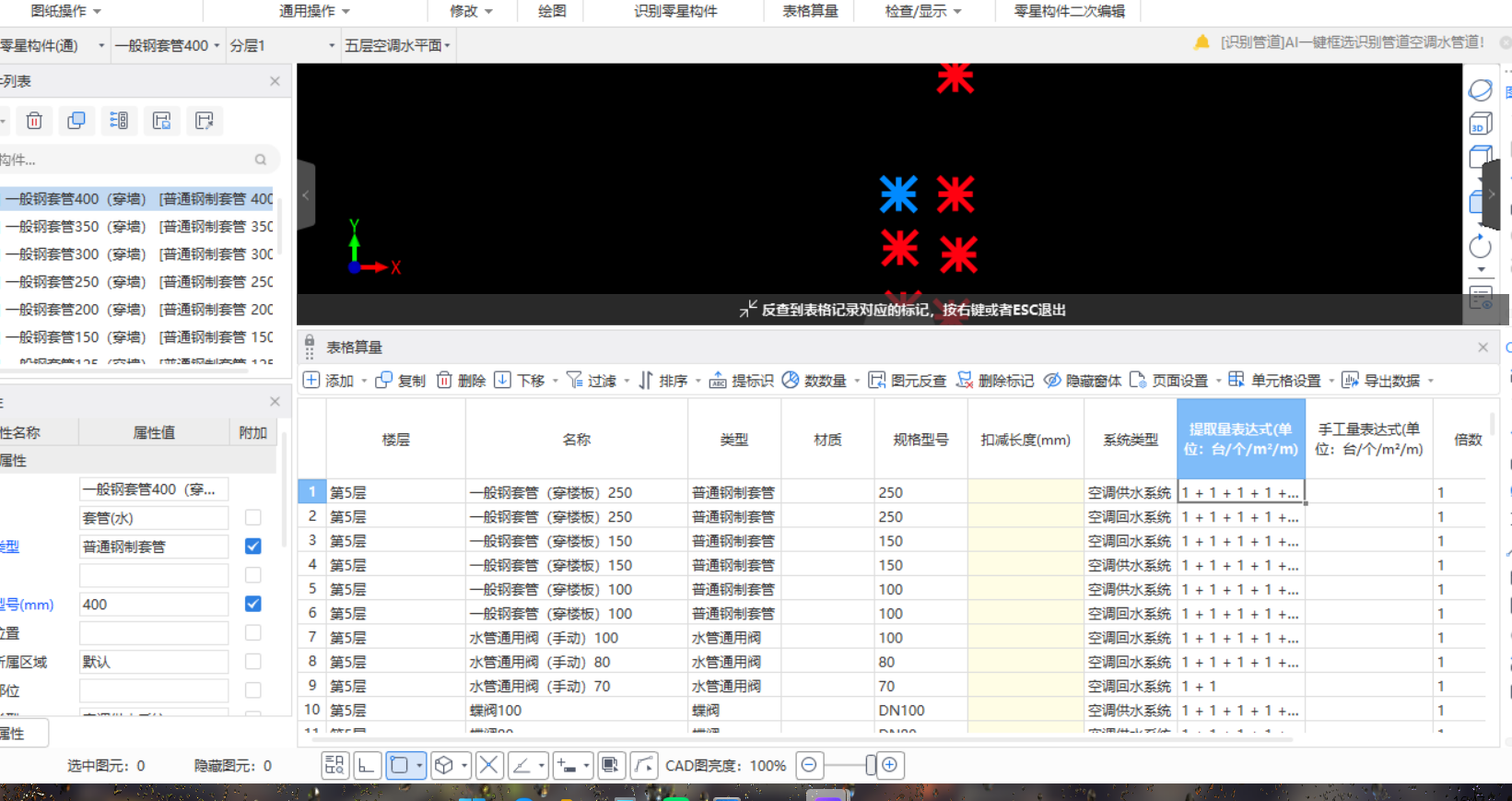The width and height of the screenshot is (1512, 801).
Task: Toggle the checkbox beside 套管(水) property
Action: (x=253, y=518)
